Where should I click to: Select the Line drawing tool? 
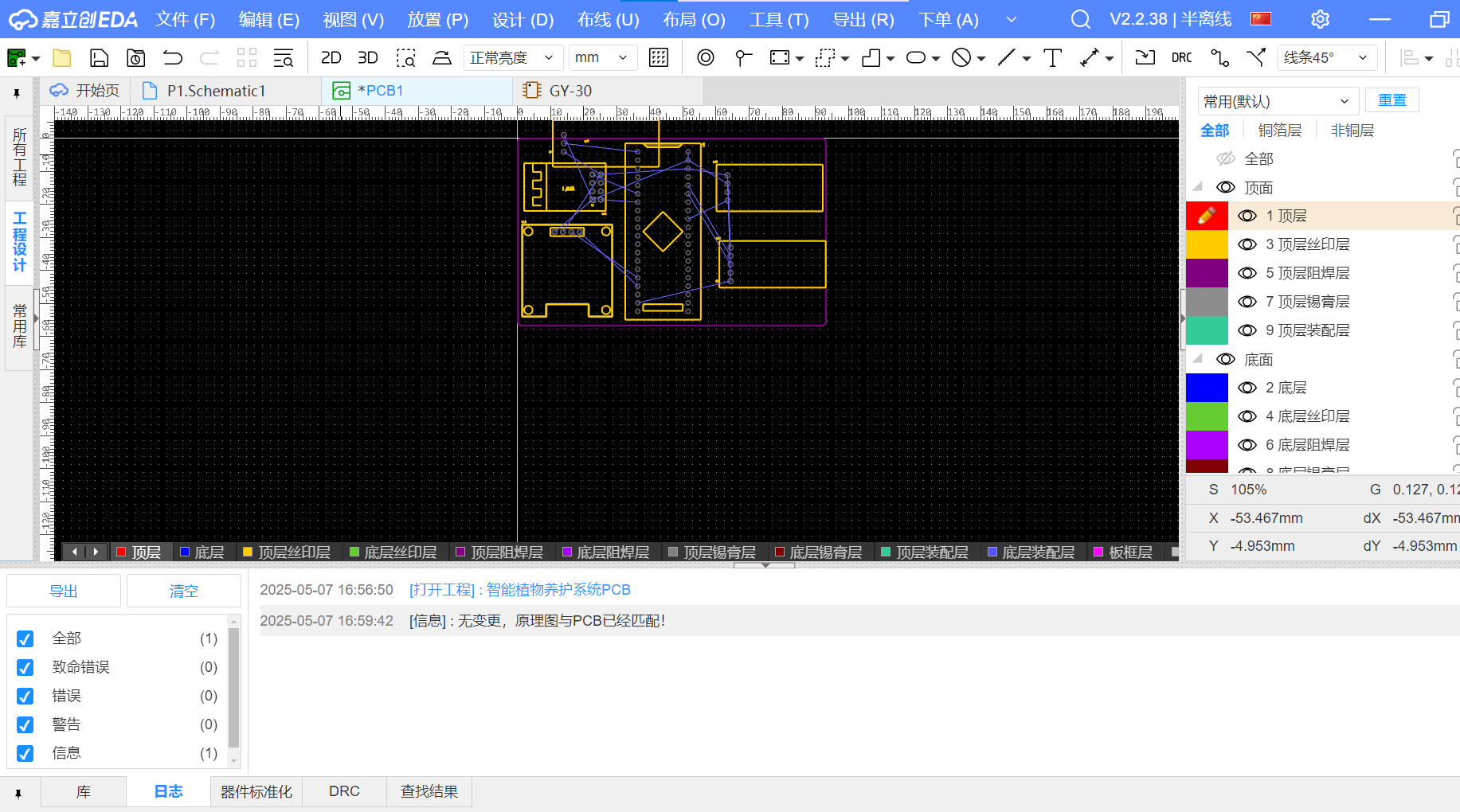click(x=1007, y=57)
